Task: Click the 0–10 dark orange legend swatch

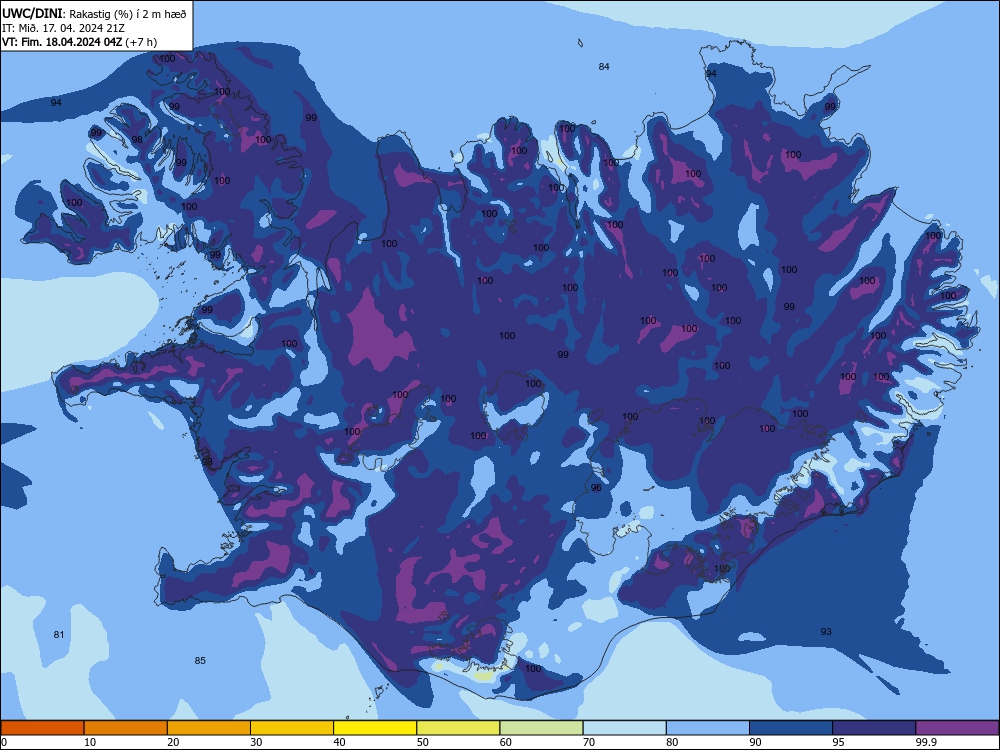Action: click(42, 728)
